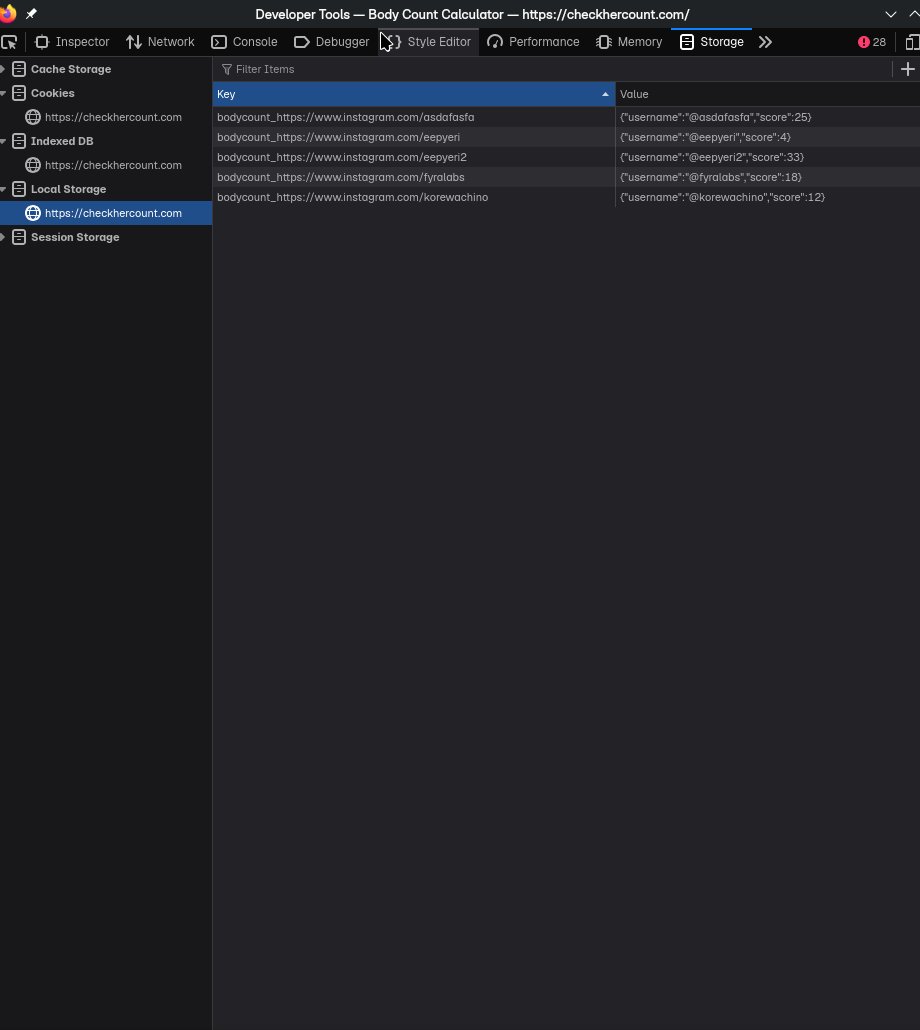Click the globe icon under Indexed DB
The height and width of the screenshot is (1030, 920).
pyautogui.click(x=33, y=166)
